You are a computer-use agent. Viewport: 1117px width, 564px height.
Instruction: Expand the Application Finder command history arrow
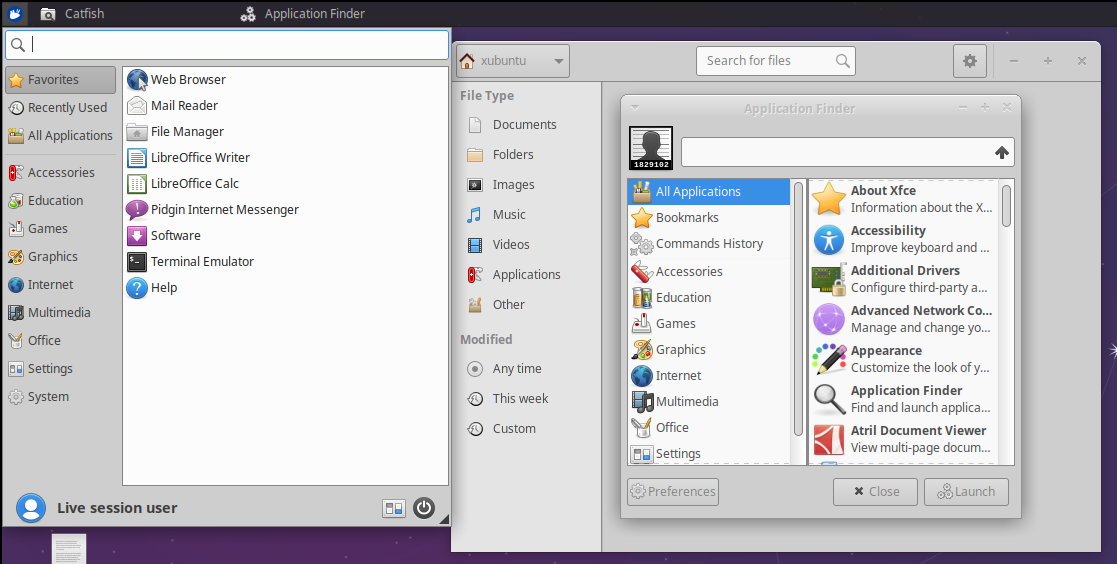[1002, 153]
